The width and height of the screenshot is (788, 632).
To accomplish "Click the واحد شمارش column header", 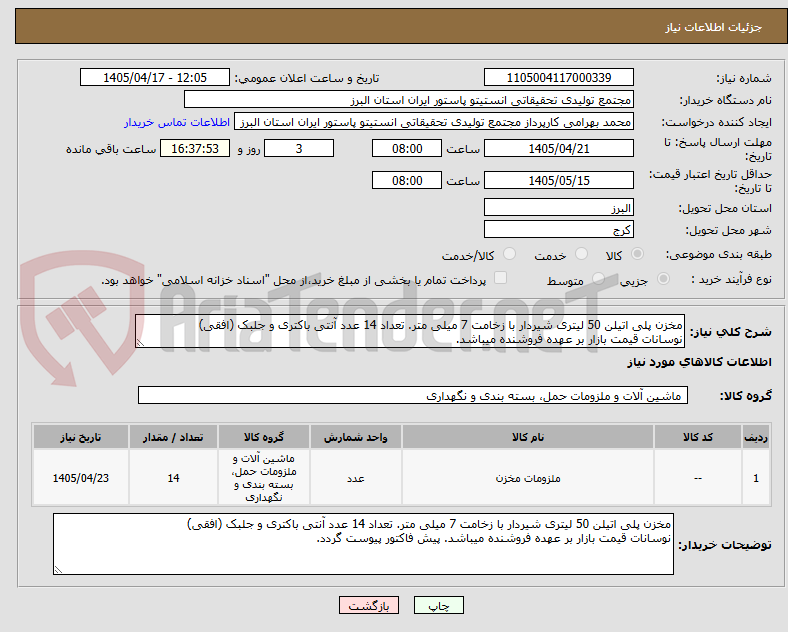I will pyautogui.click(x=355, y=437).
